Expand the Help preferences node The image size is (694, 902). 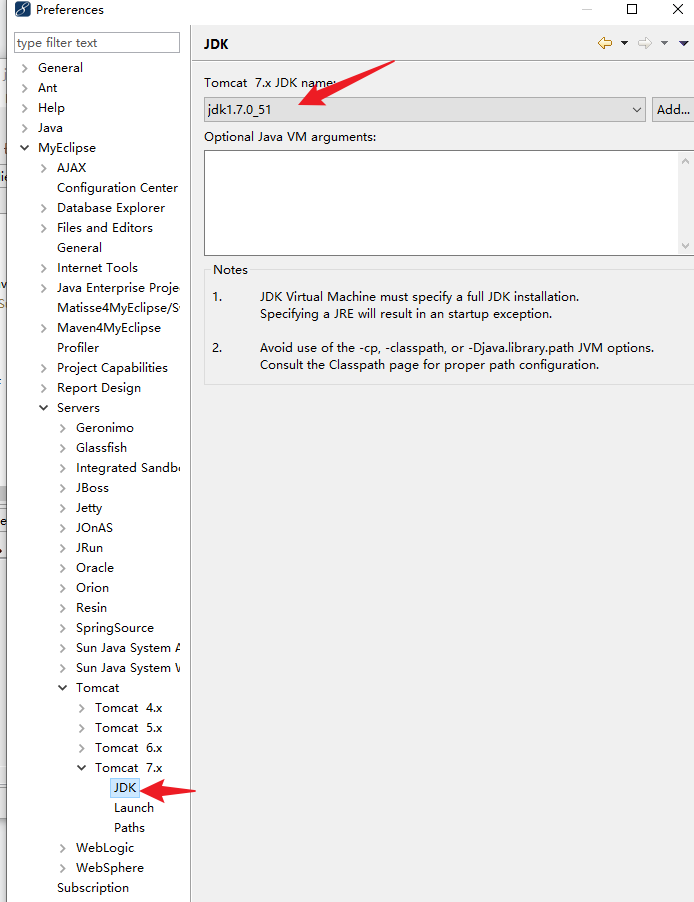25,108
